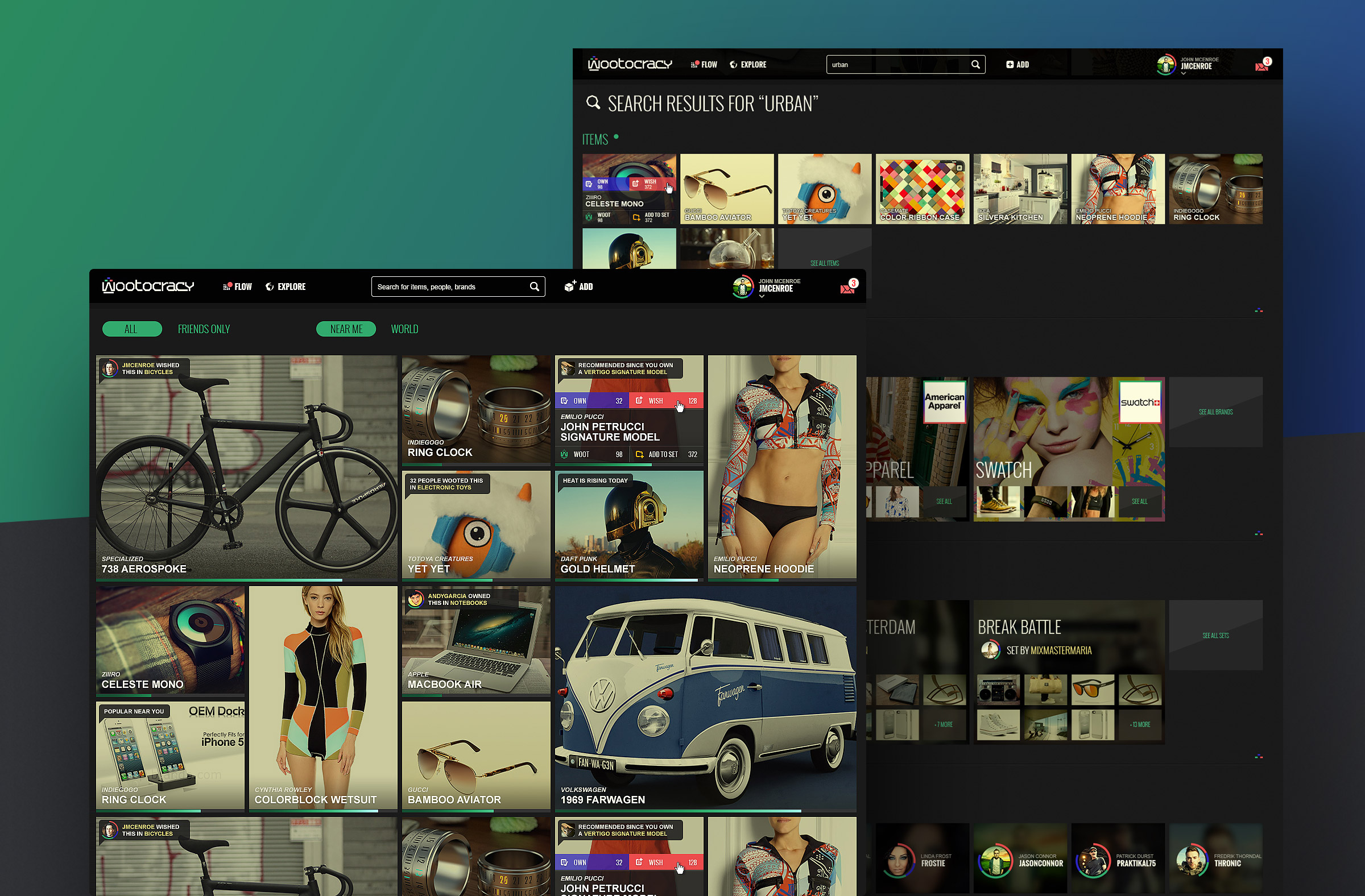Click the Wootocracy logo in the front window
This screenshot has width=1365, height=896.
pyautogui.click(x=148, y=286)
